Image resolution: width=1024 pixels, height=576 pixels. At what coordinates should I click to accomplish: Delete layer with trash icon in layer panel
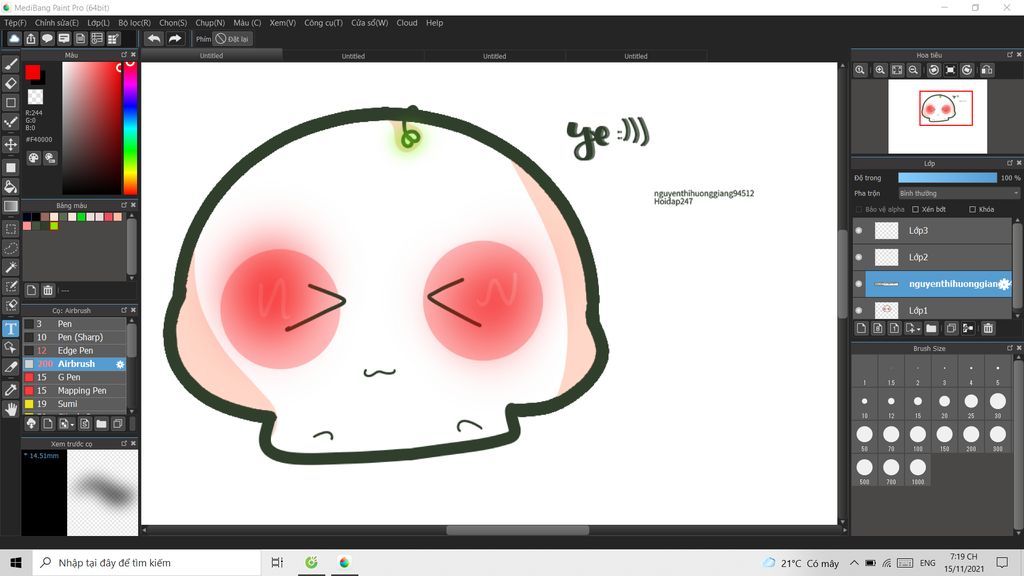click(988, 328)
